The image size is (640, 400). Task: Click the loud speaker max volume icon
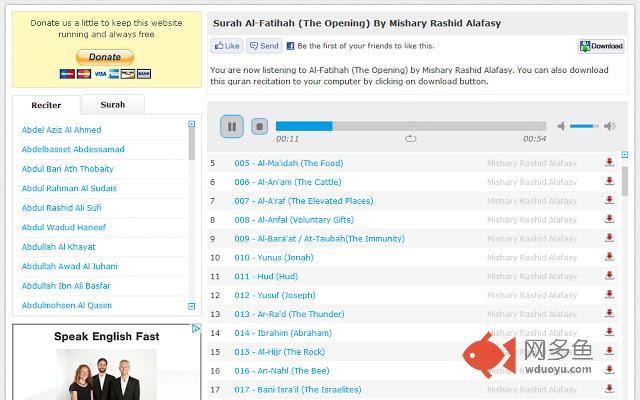click(609, 126)
